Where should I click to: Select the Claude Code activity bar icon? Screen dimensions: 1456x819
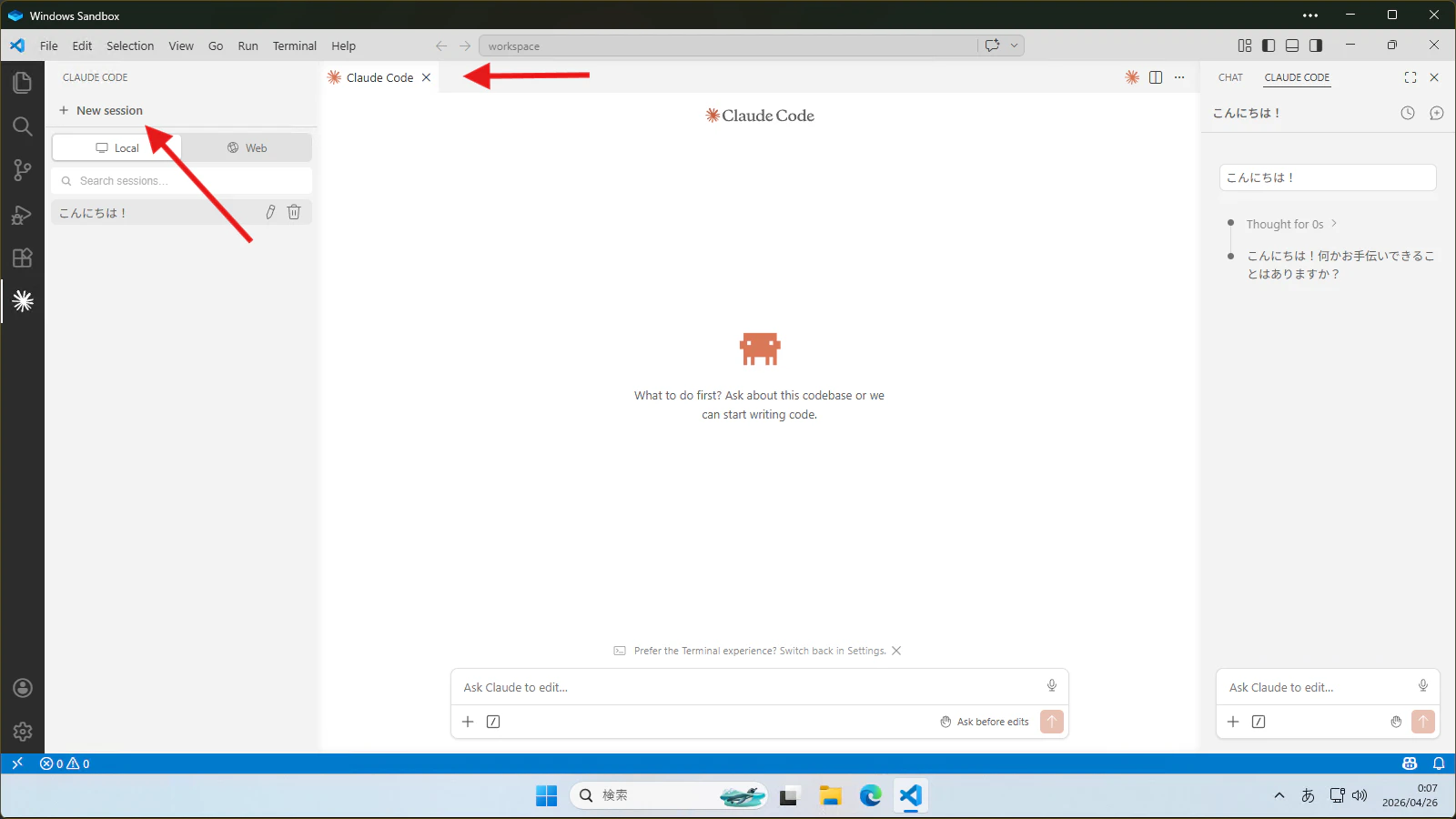(22, 301)
